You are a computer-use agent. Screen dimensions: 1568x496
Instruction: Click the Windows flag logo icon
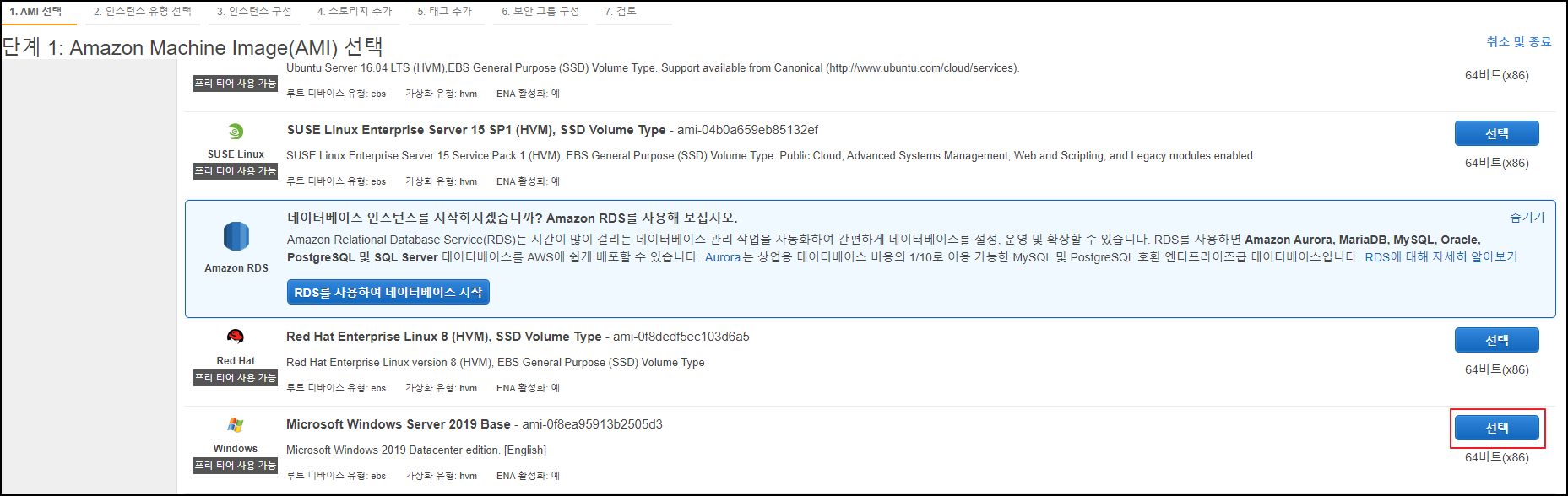pyautogui.click(x=236, y=425)
